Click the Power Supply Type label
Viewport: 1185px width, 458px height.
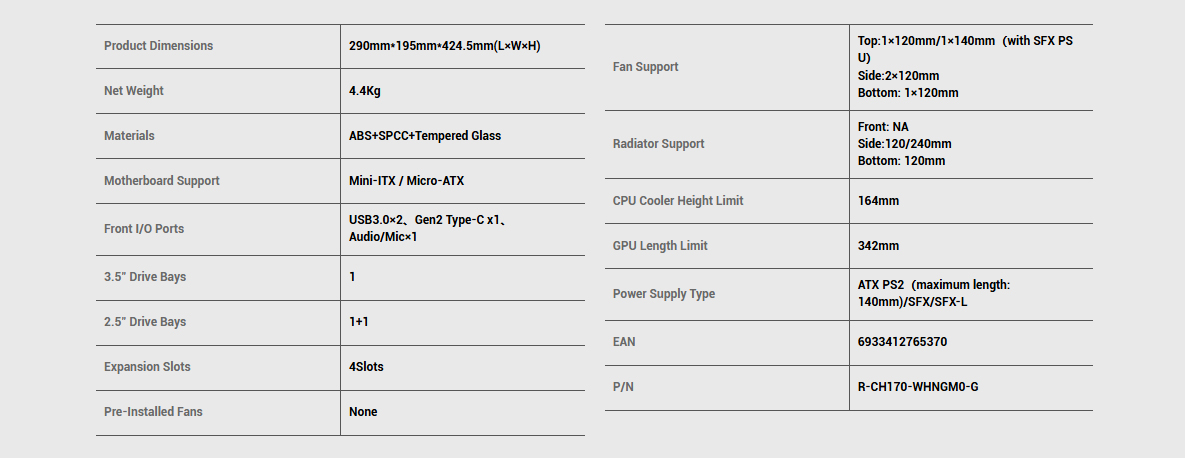(664, 294)
